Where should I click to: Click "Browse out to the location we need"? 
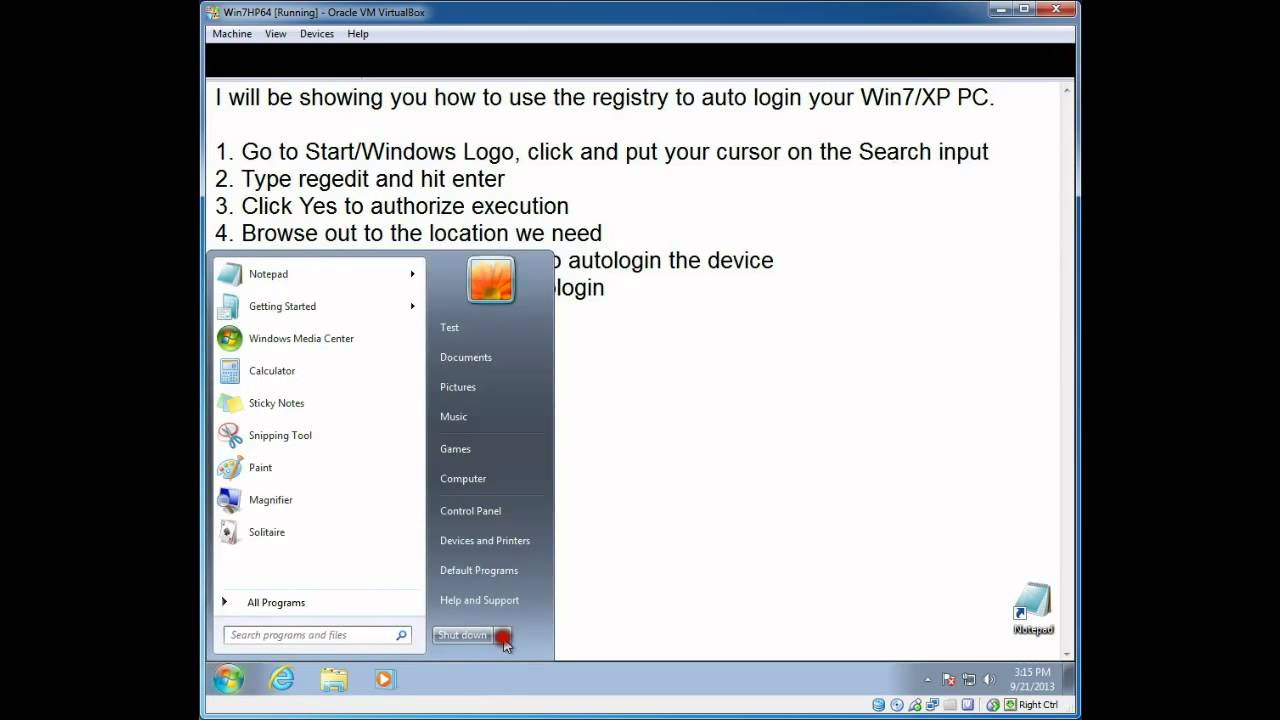click(x=421, y=233)
